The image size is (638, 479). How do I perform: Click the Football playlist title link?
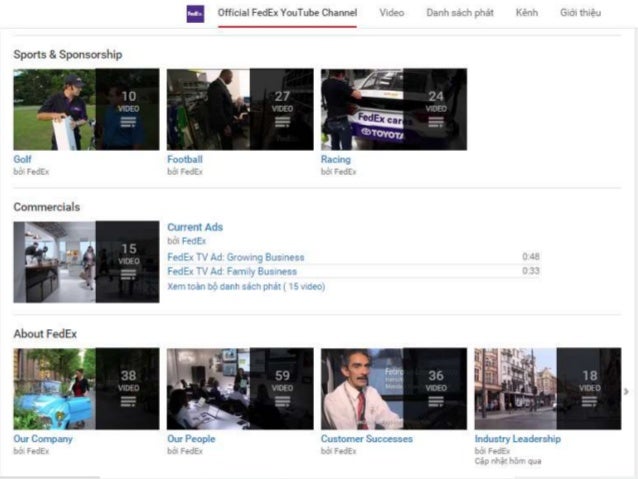185,159
